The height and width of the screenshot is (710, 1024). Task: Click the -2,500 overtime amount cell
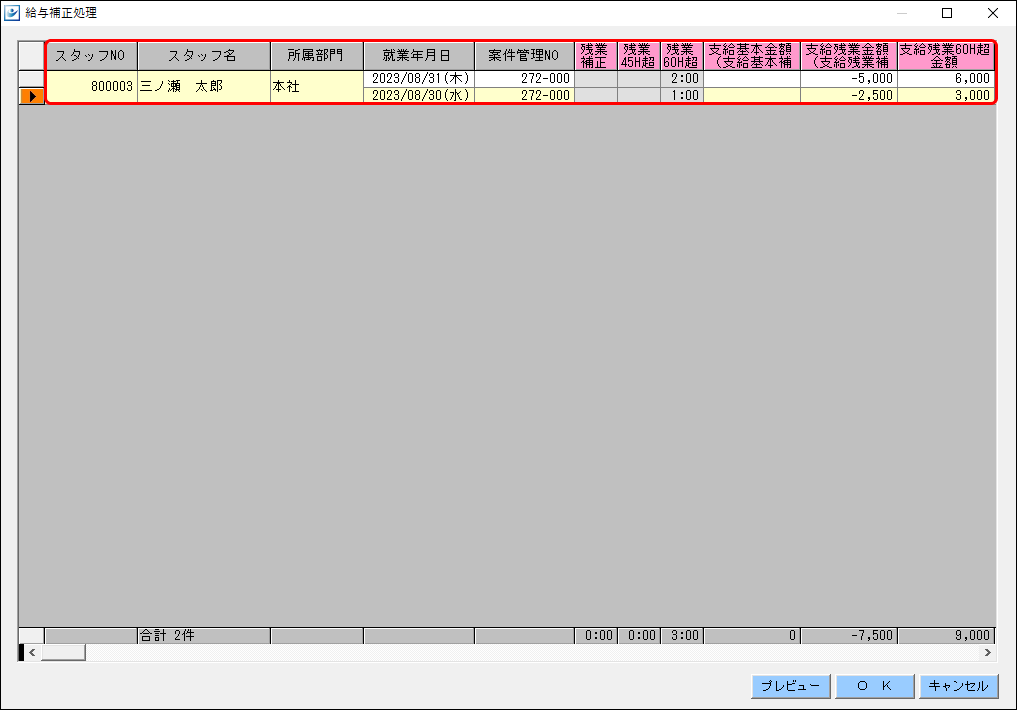click(x=849, y=95)
